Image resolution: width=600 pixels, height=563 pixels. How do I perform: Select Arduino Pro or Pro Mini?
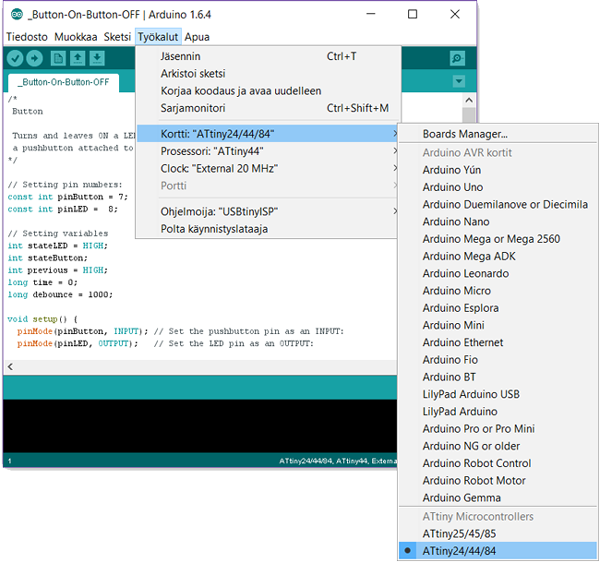coord(498,429)
